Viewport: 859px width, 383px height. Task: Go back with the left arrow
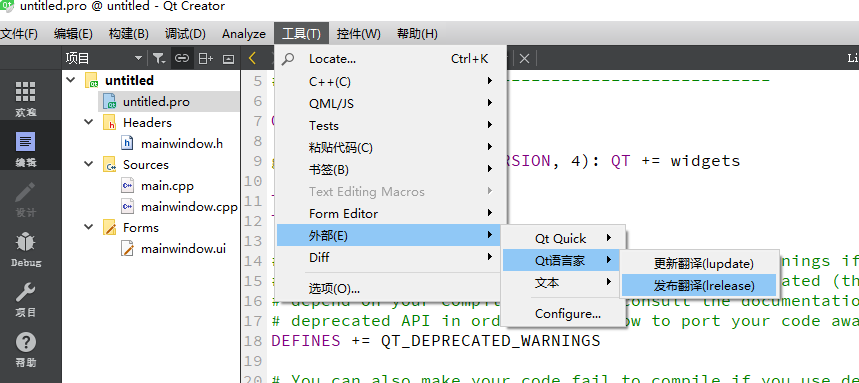point(252,58)
